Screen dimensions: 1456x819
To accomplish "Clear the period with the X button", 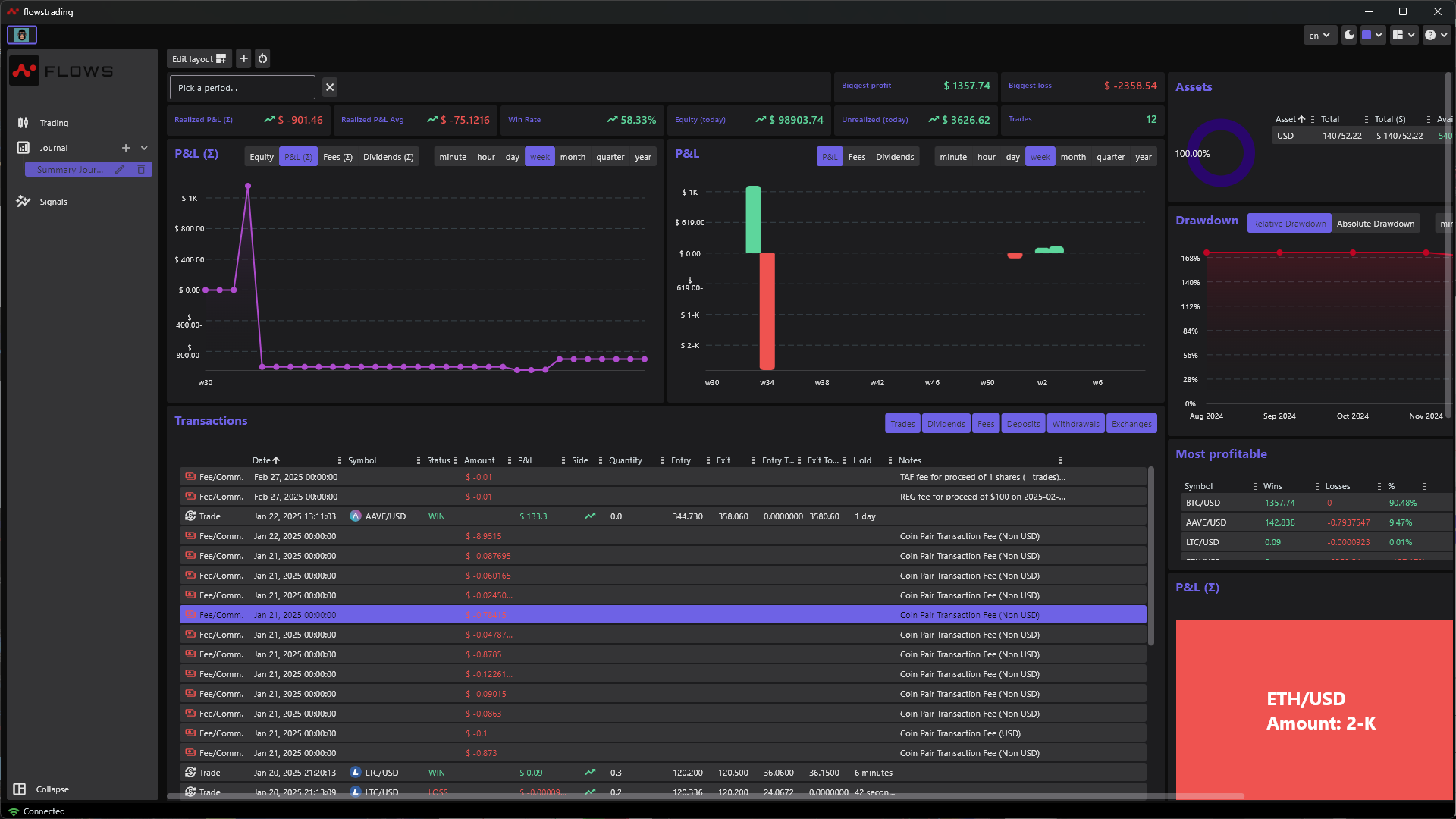I will tap(330, 87).
